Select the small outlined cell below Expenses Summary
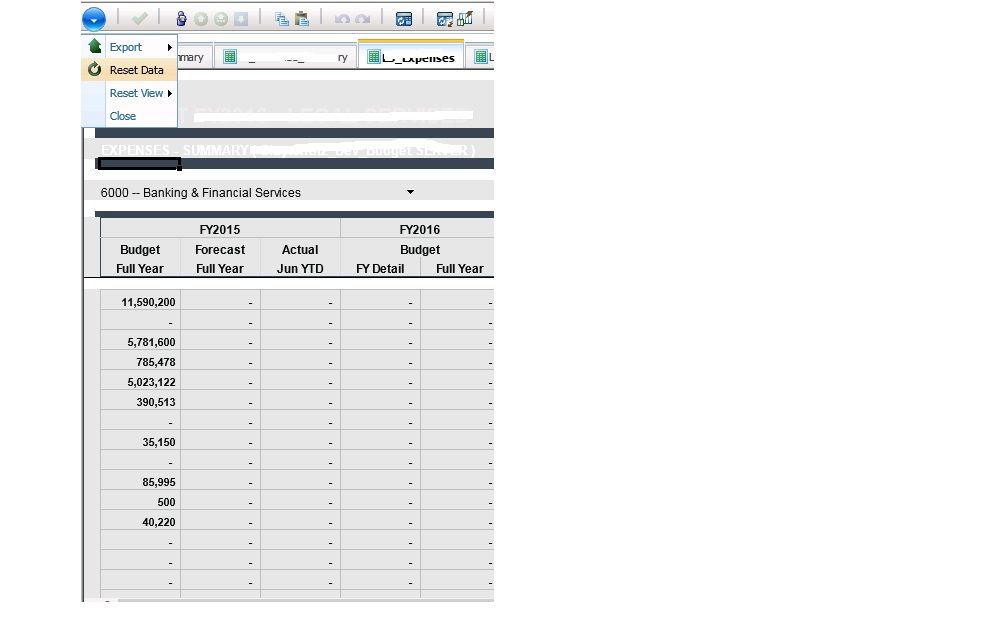The height and width of the screenshot is (630, 1008). coord(139,165)
